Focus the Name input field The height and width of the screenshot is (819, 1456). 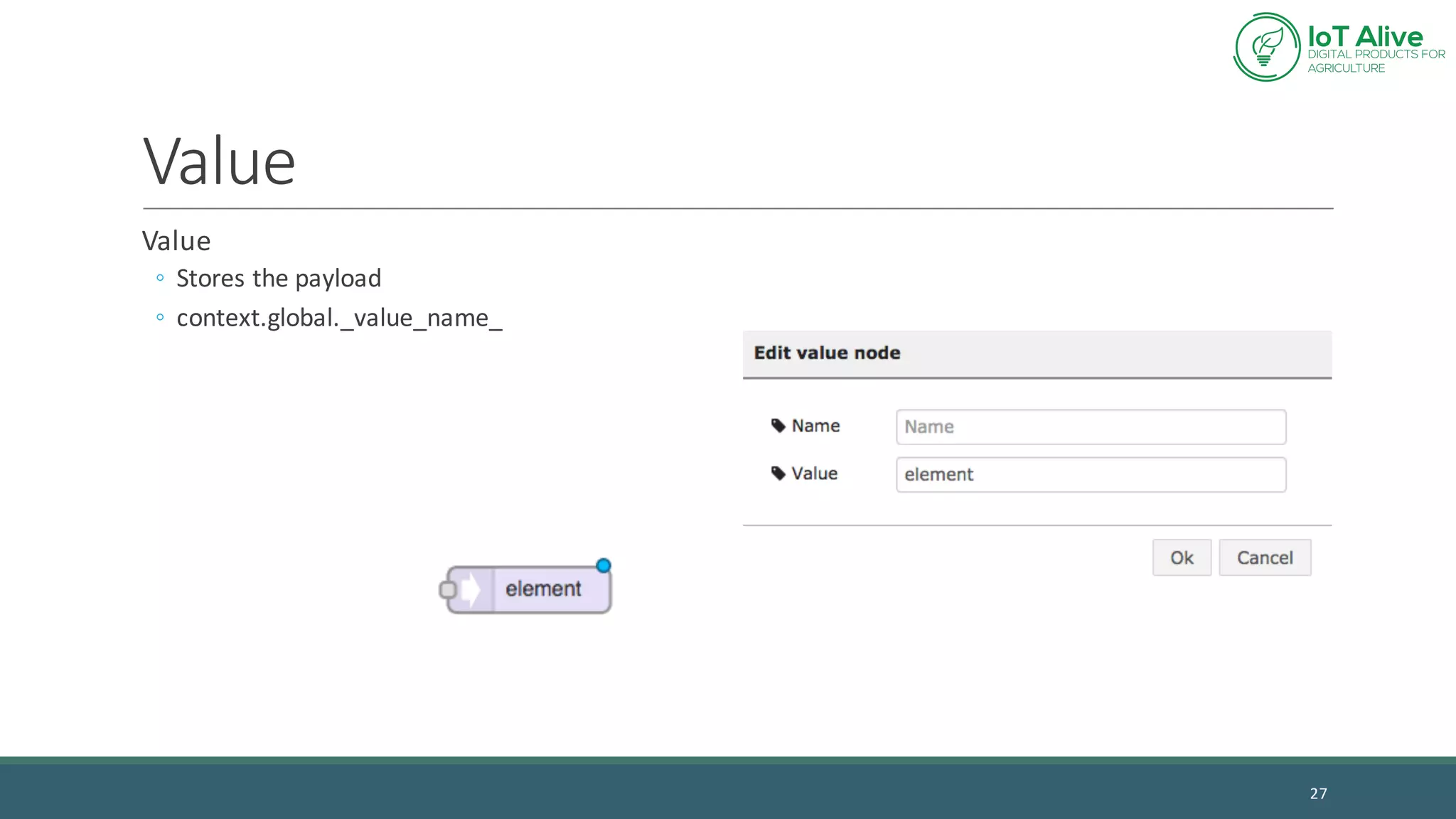[x=1091, y=427]
